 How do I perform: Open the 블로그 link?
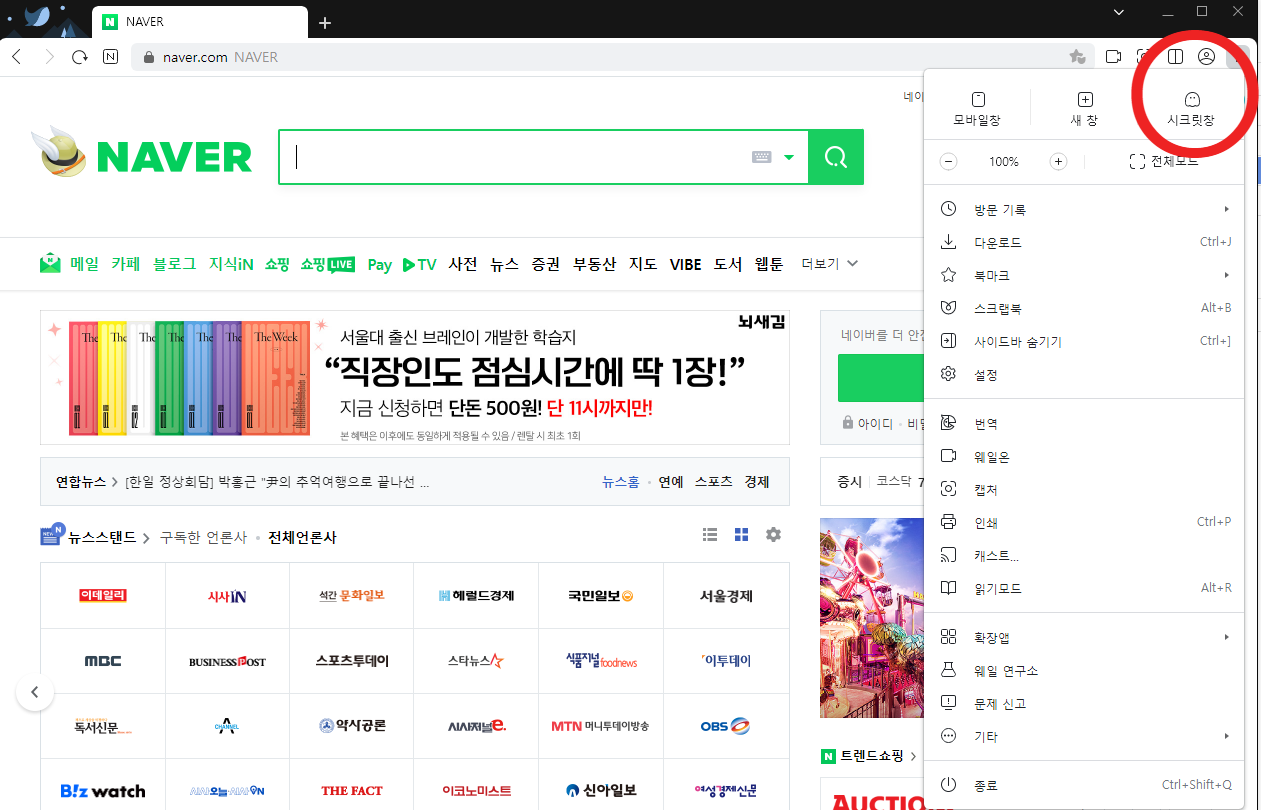[174, 264]
